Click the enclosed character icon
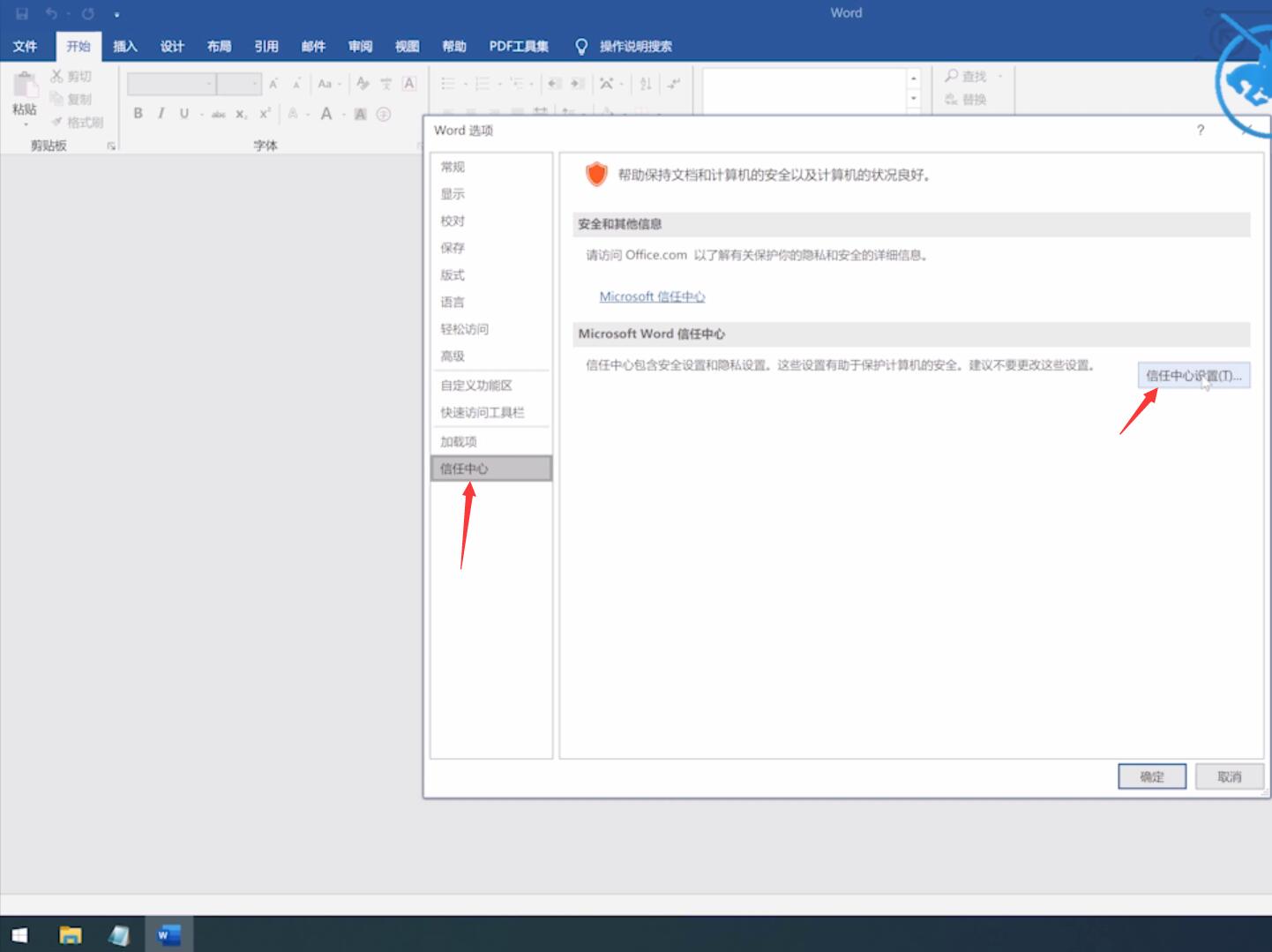This screenshot has height=952, width=1272. [384, 114]
